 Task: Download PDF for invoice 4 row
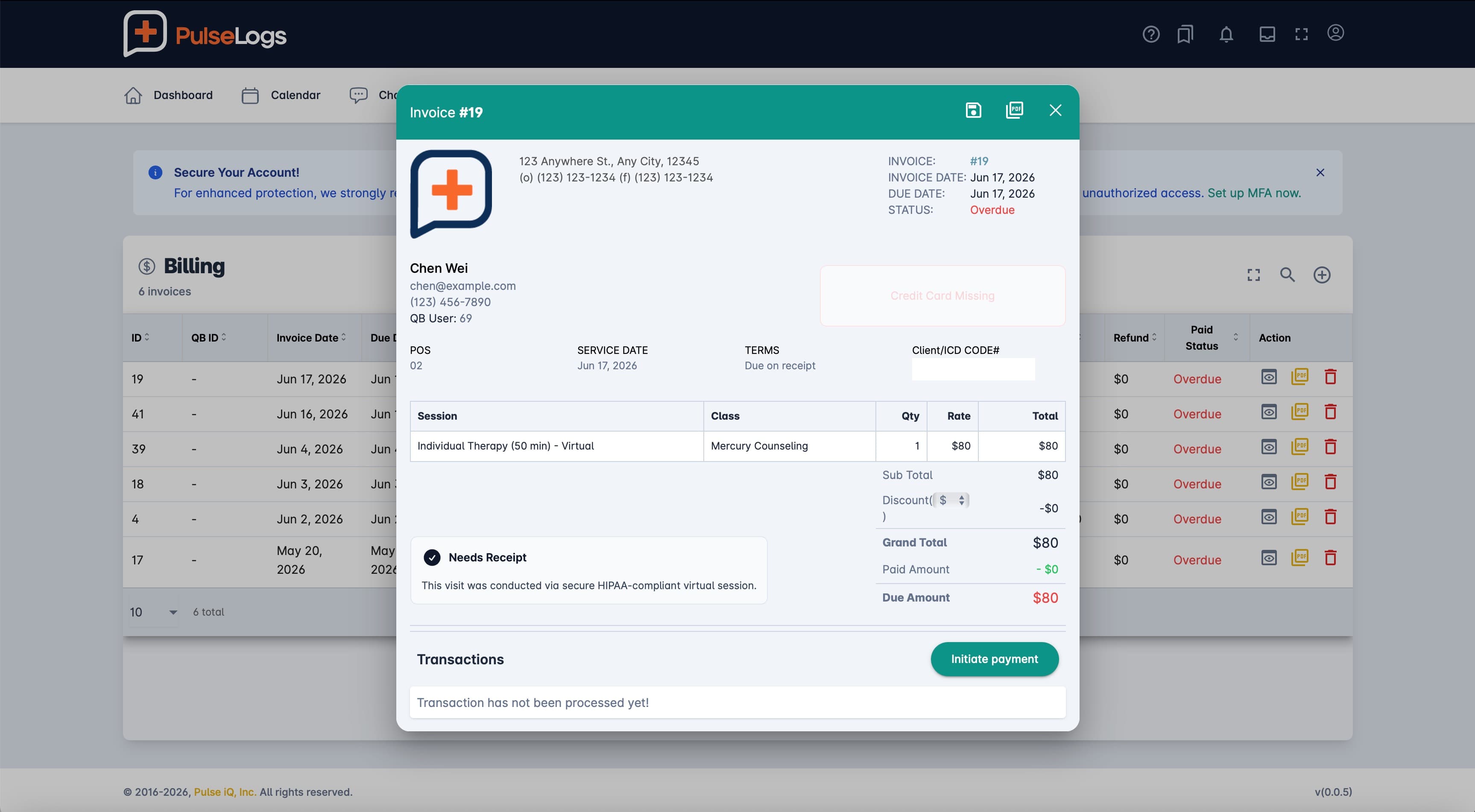tap(1300, 516)
